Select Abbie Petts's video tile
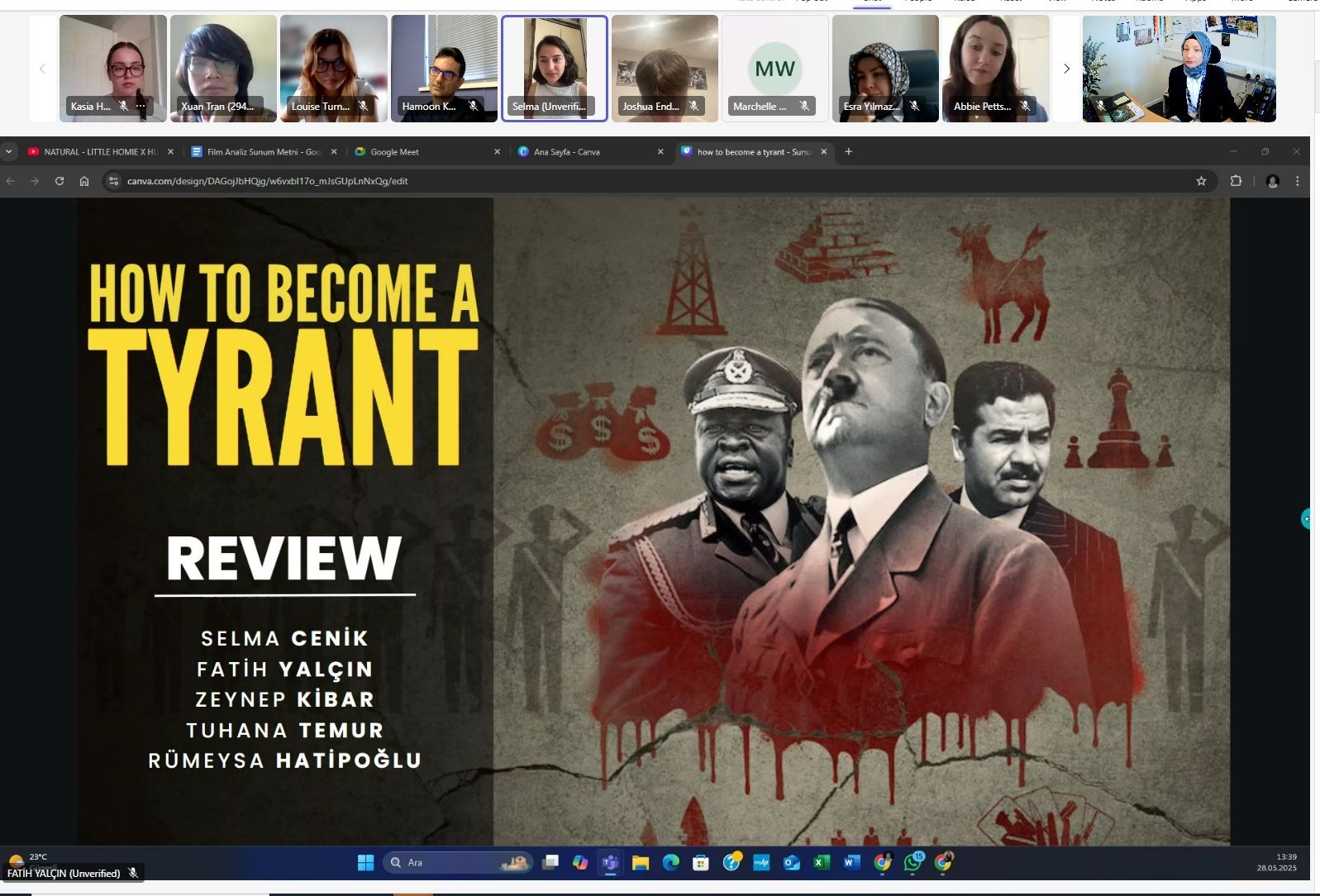Screen dimensions: 1320x896 (x=996, y=69)
